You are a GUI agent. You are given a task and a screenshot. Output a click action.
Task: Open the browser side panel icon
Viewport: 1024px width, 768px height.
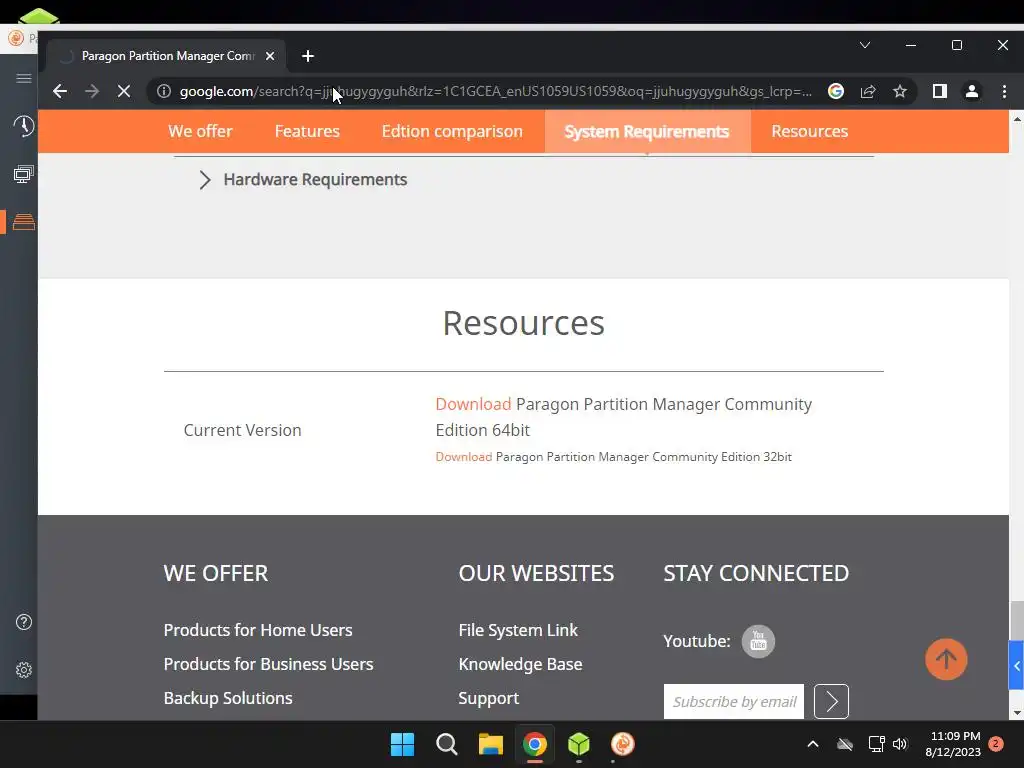tap(940, 91)
